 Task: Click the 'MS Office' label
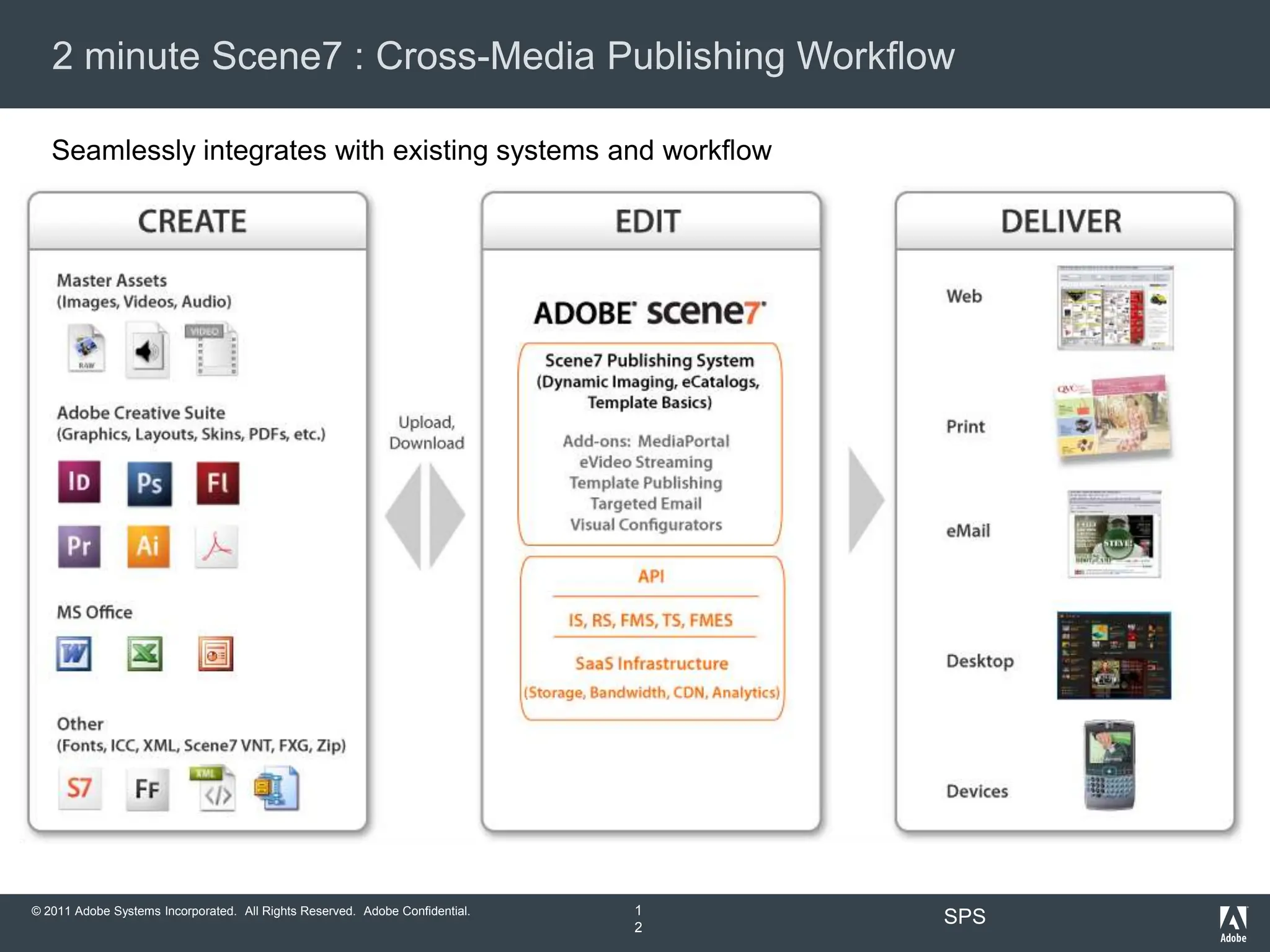click(x=94, y=612)
